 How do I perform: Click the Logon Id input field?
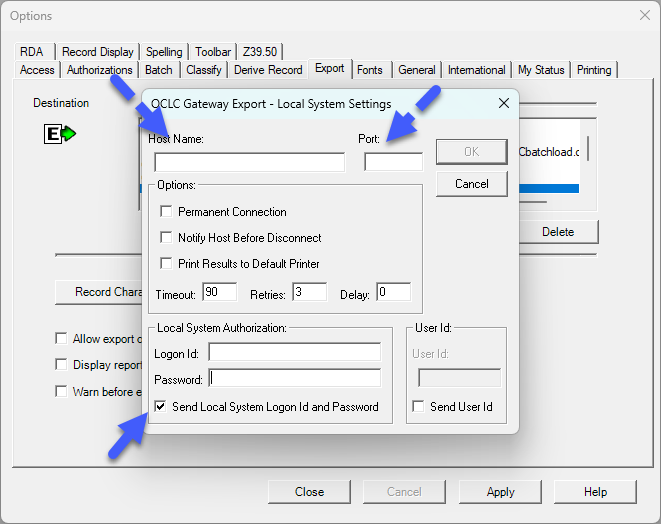[295, 352]
